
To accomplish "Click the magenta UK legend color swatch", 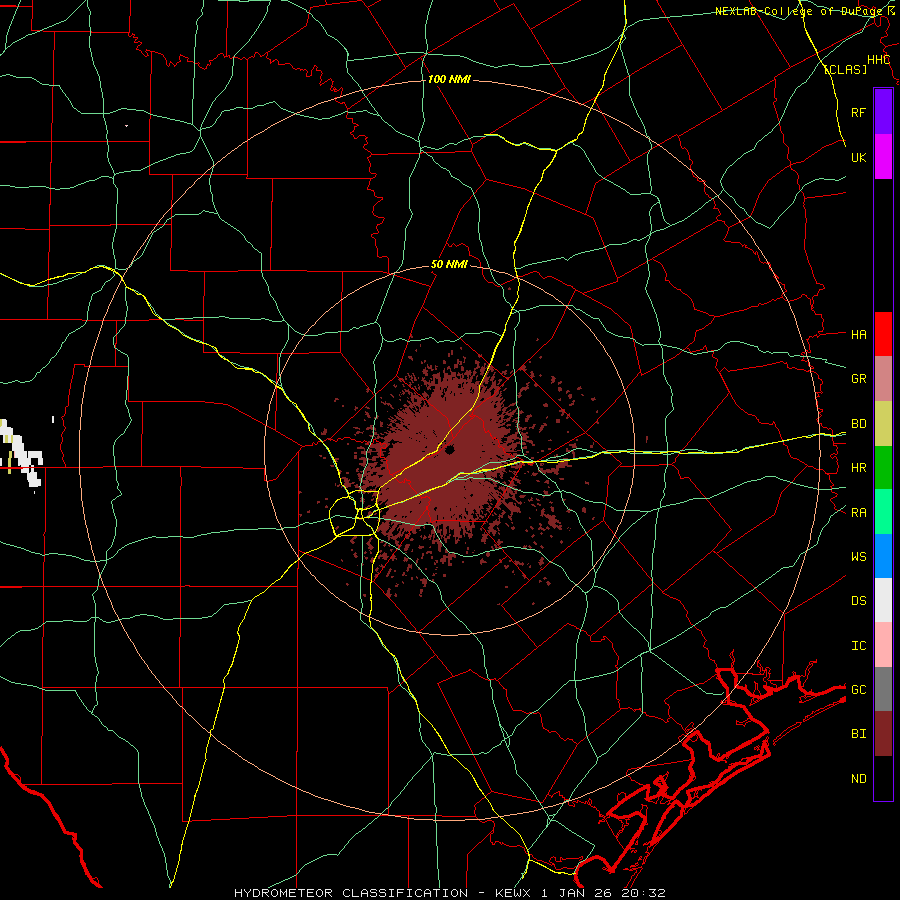I will pos(883,157).
